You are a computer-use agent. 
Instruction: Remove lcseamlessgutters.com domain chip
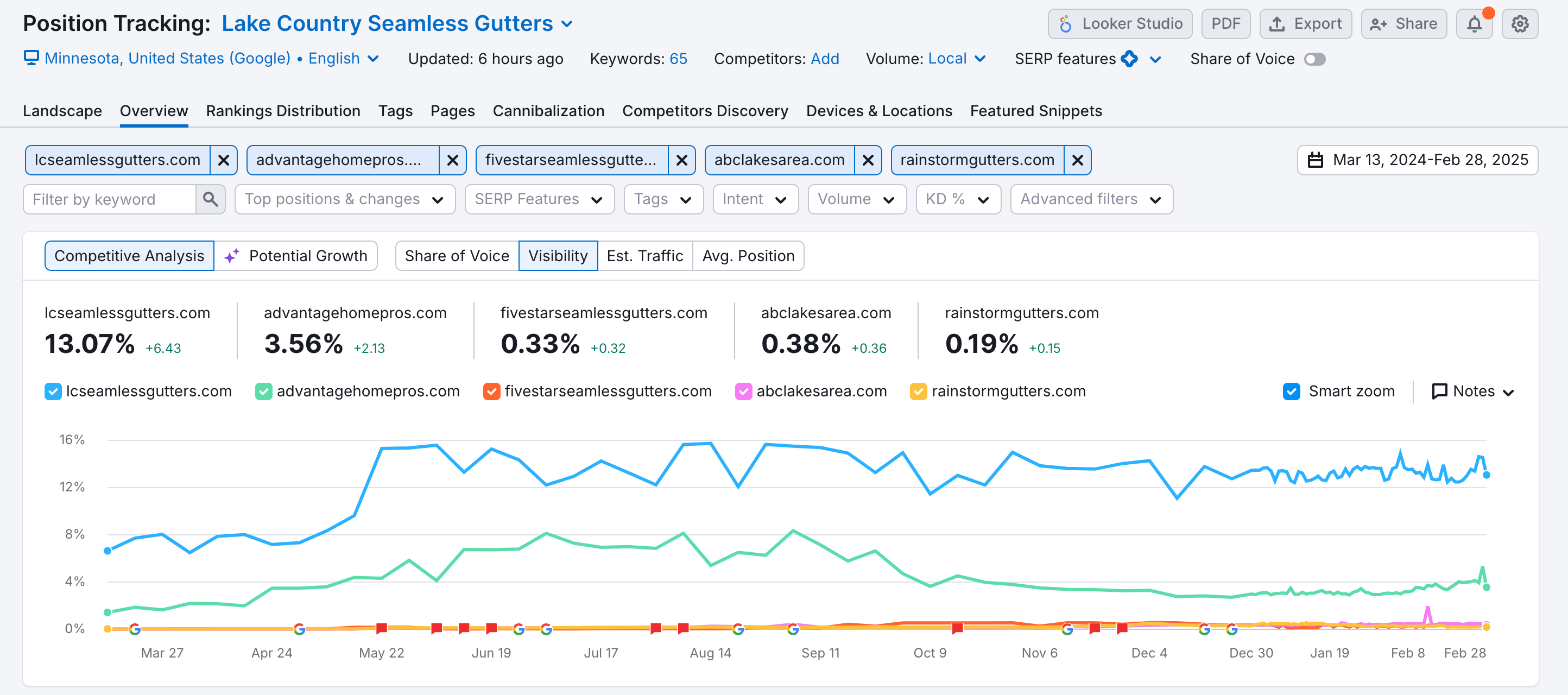pyautogui.click(x=223, y=160)
